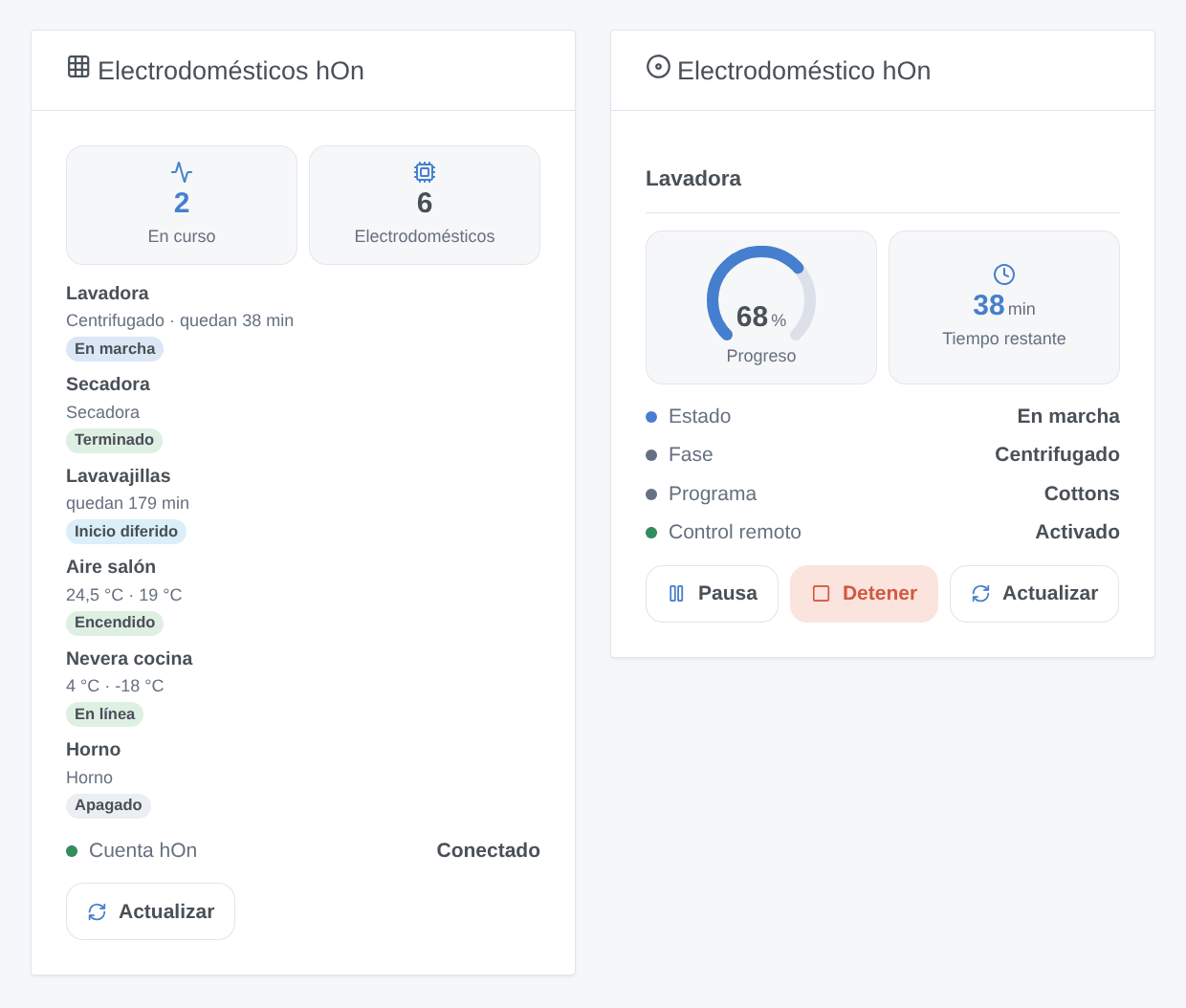
Task: Click refresh icon in appliance list's Actualizar
Action: tap(97, 912)
